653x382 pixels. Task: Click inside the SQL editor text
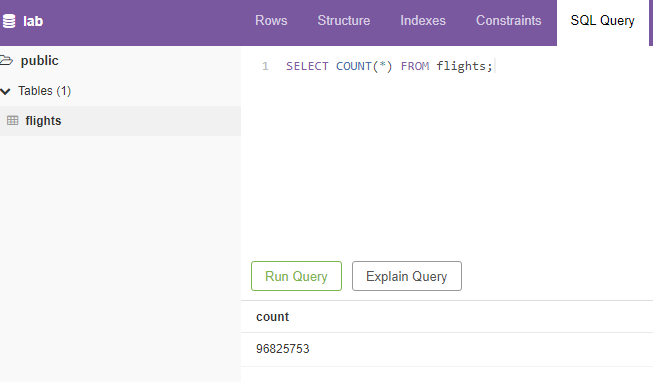(x=389, y=66)
